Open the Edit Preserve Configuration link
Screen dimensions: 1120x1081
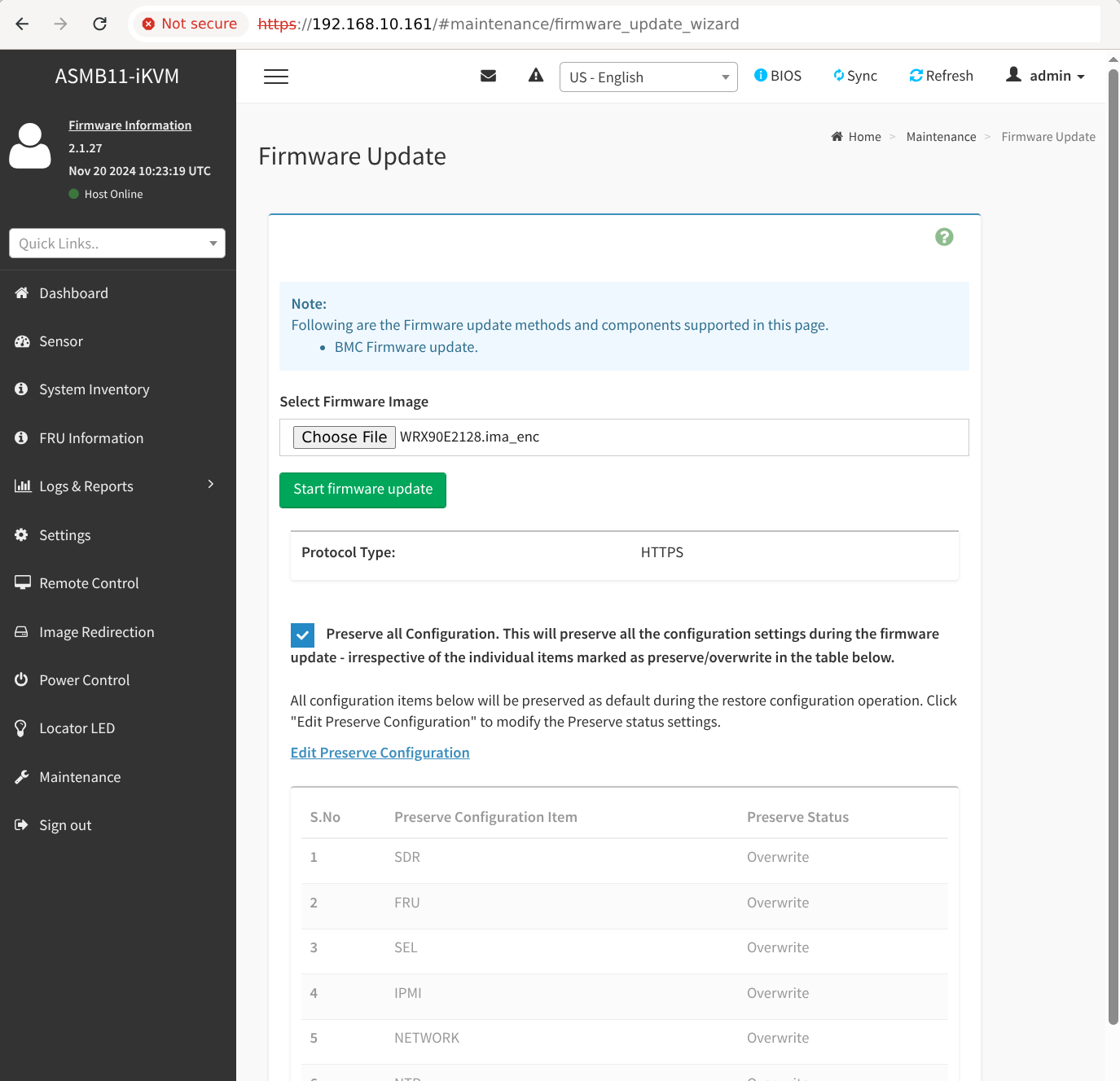[380, 753]
